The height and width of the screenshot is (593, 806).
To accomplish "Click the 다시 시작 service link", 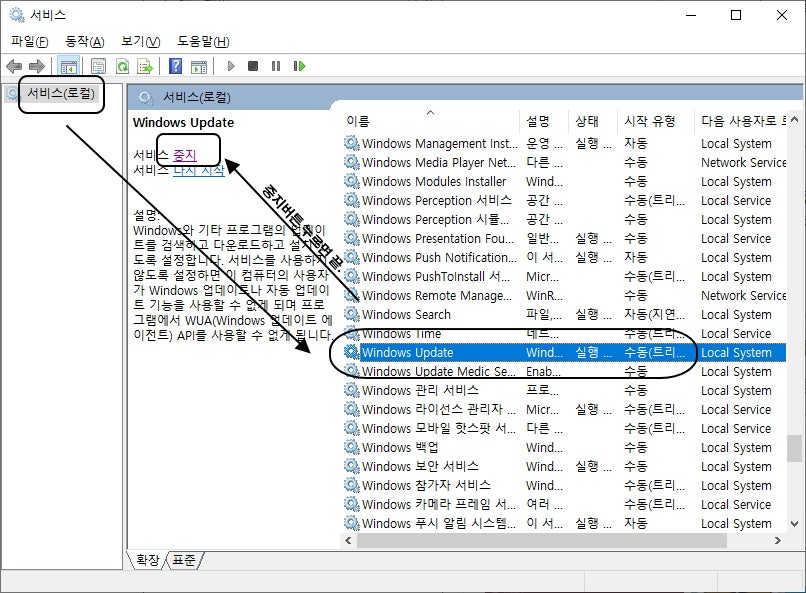I will coord(198,170).
